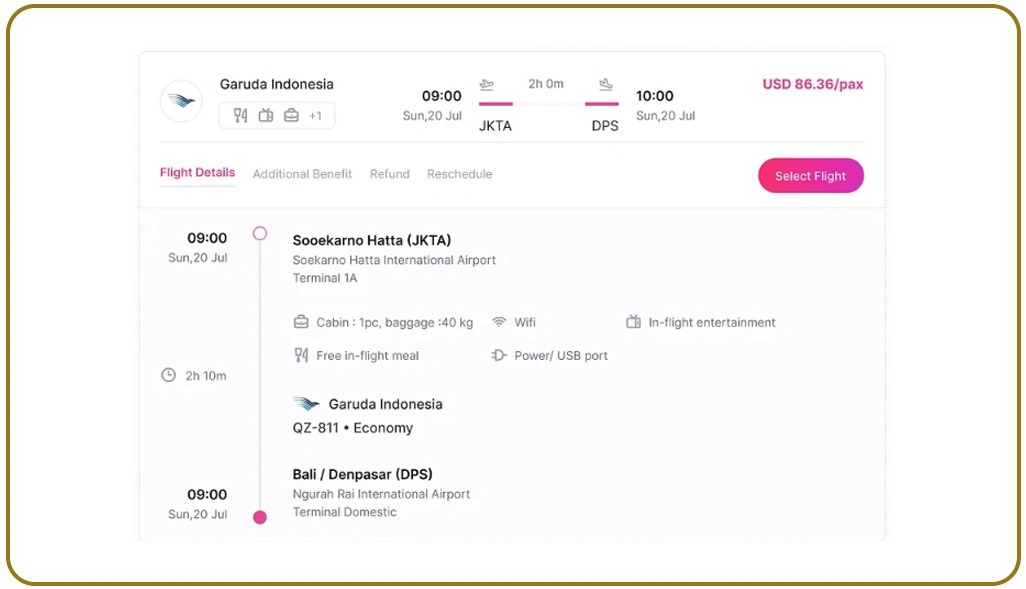Click the Free in-flight meal cutlery icon
Screen dimensions: 1026x589
pos(301,355)
